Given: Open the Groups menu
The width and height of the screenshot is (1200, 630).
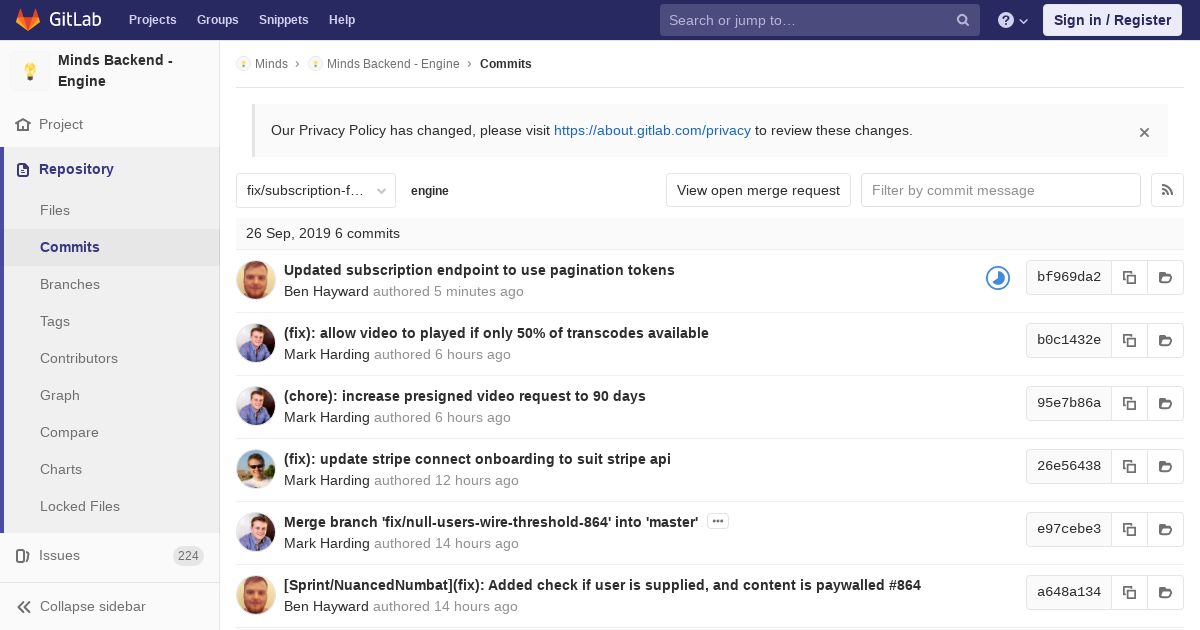Looking at the screenshot, I should (x=217, y=20).
